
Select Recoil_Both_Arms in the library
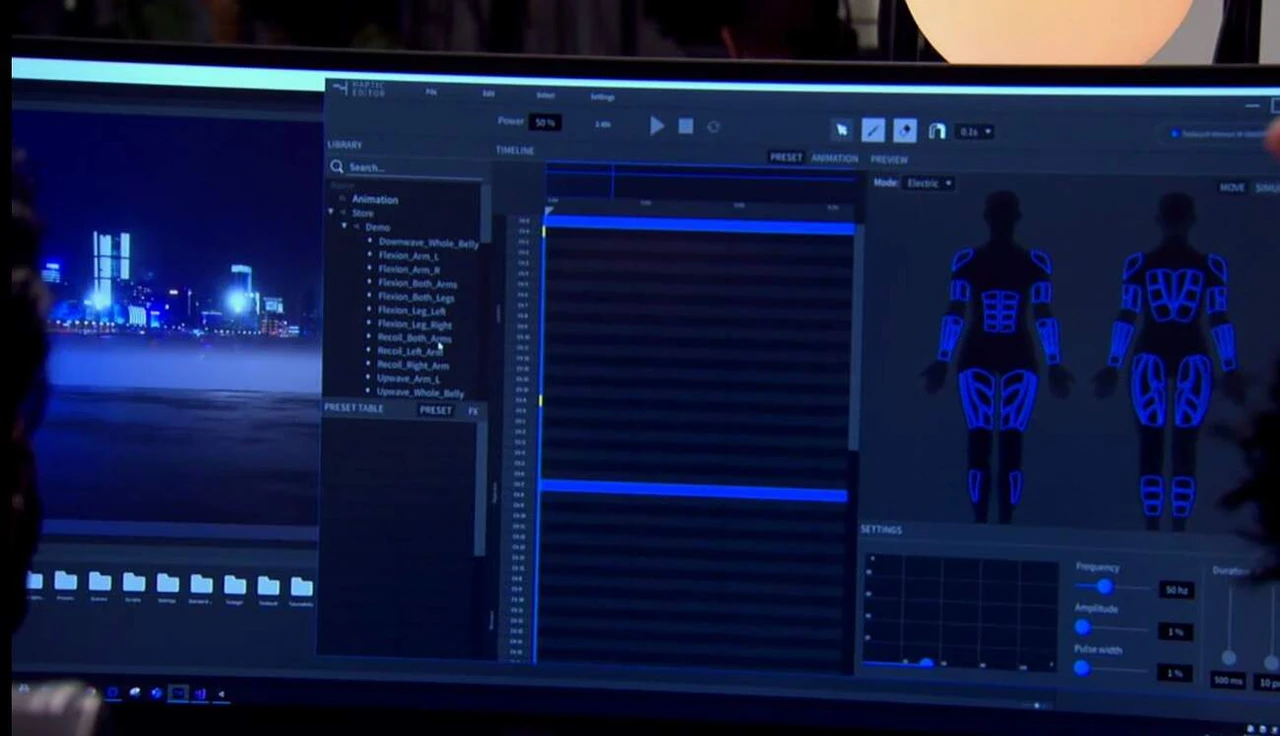tap(414, 338)
